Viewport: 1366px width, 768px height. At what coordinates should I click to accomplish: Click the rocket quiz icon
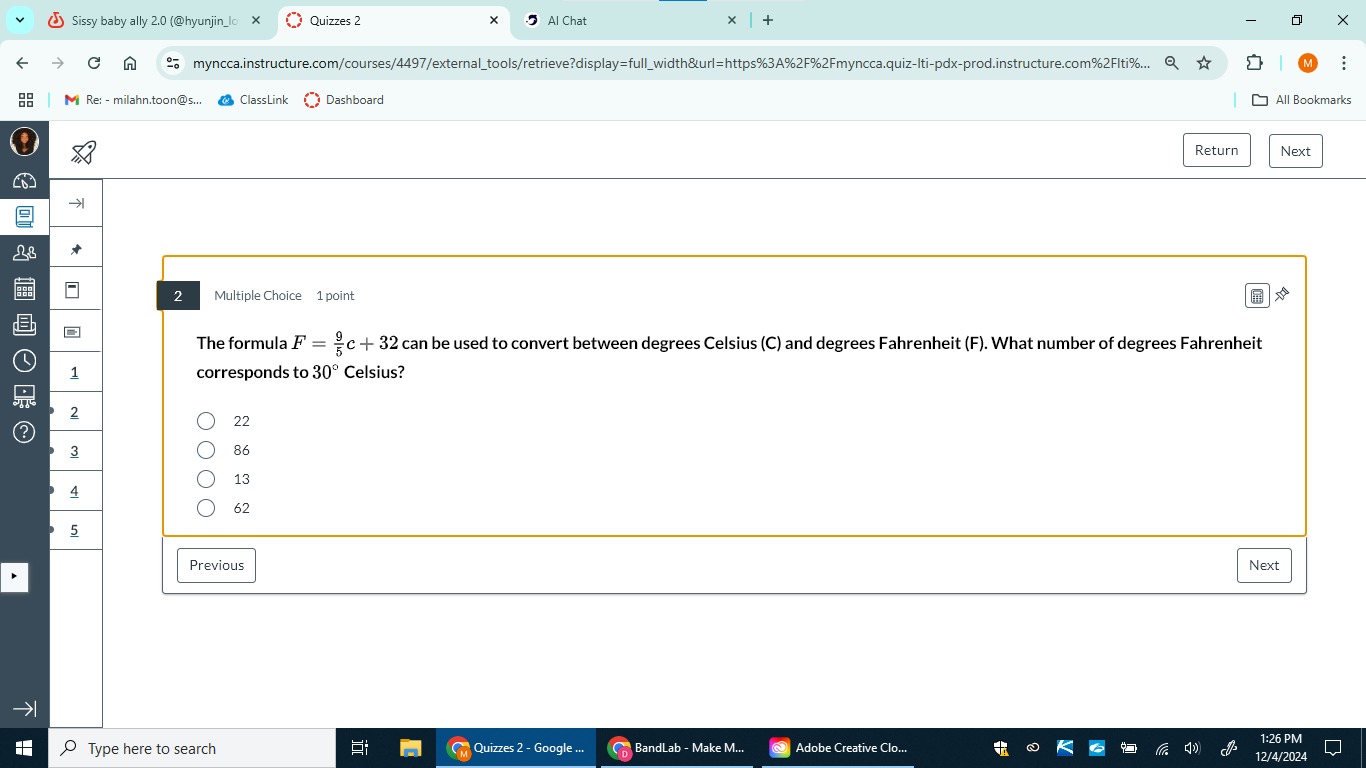coord(84,152)
